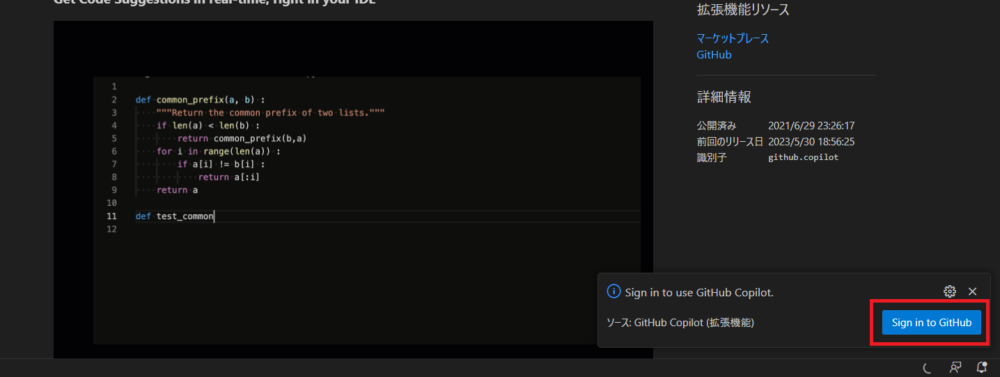Screen dimensions: 1000x377
Task: Click "Sign in to use GitHub Copilot." message
Action: (700, 292)
